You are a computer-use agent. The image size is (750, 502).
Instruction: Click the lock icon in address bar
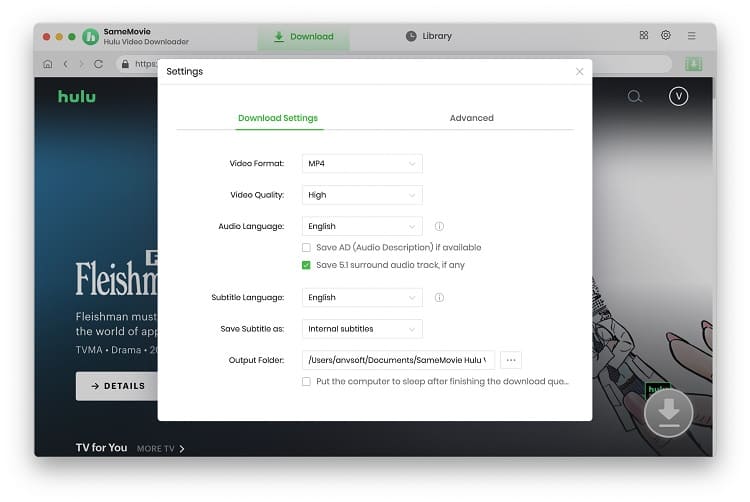(x=125, y=64)
